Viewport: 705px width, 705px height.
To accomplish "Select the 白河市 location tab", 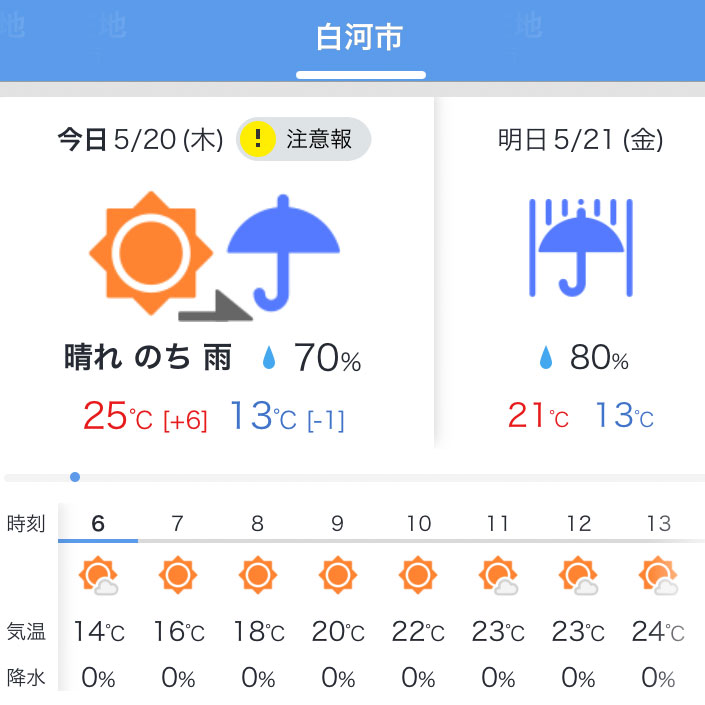I will [360, 38].
